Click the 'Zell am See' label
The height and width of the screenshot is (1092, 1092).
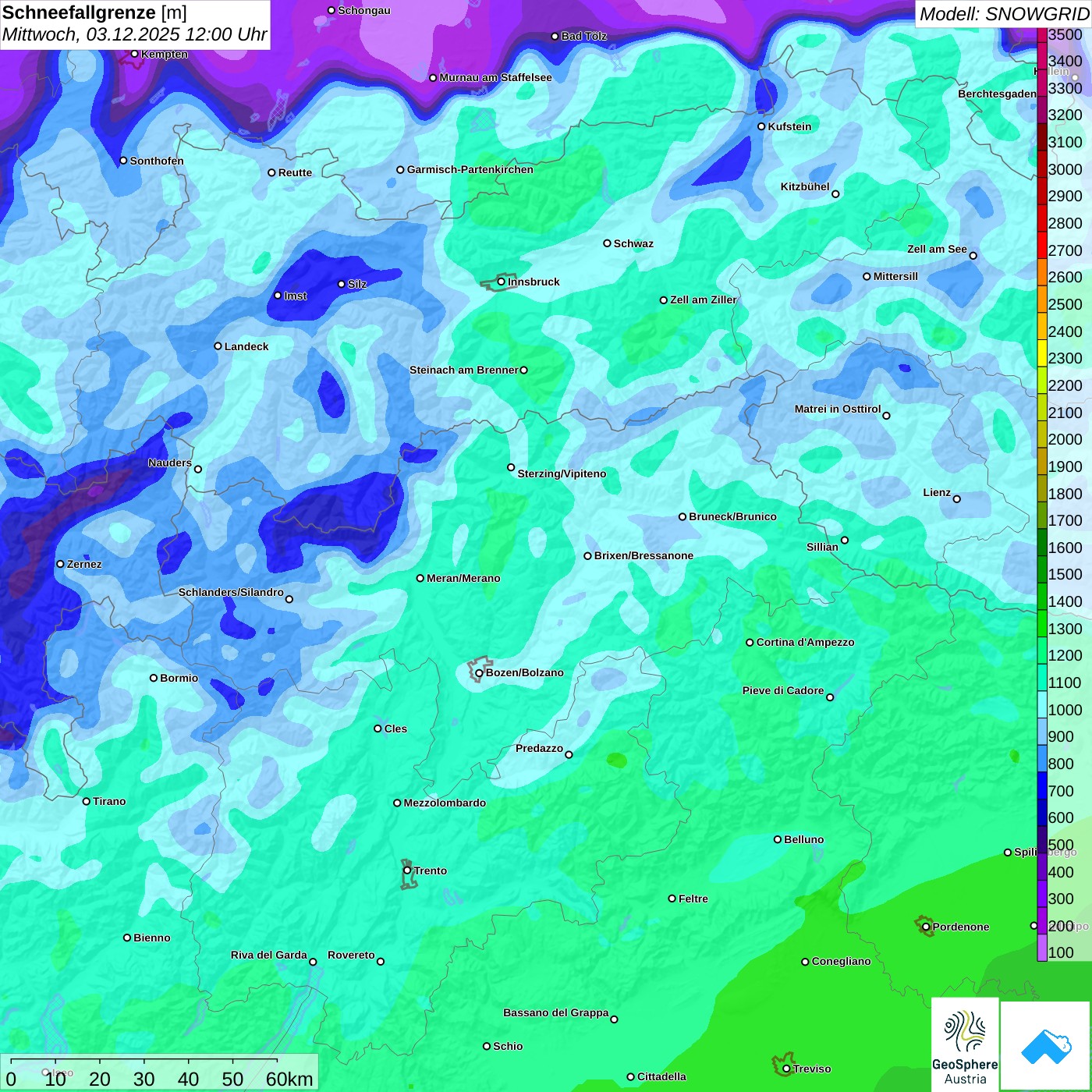pos(937,249)
